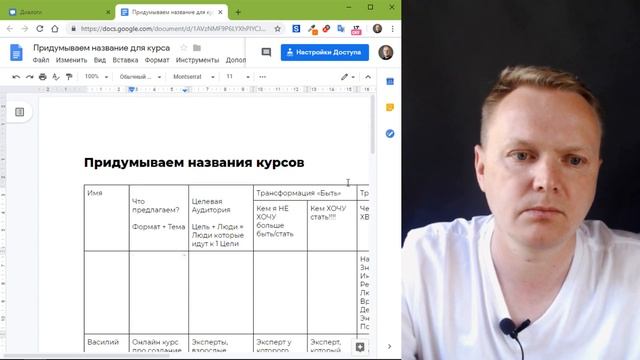Click the paint format icon

[x=69, y=77]
